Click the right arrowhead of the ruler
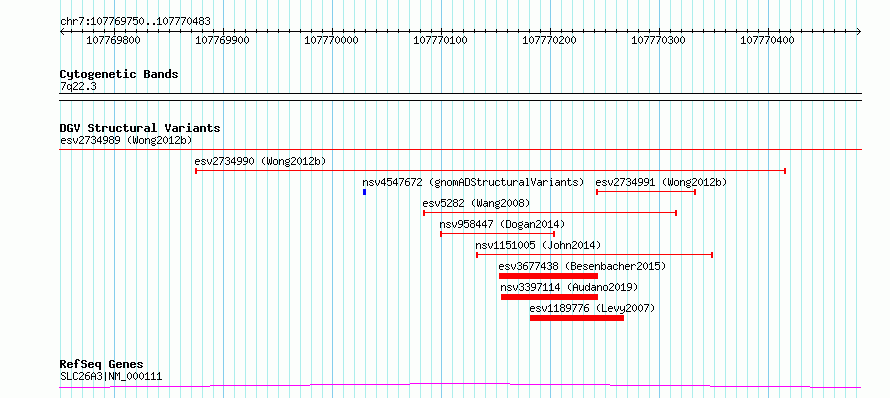Image resolution: width=890 pixels, height=398 pixels. point(858,31)
